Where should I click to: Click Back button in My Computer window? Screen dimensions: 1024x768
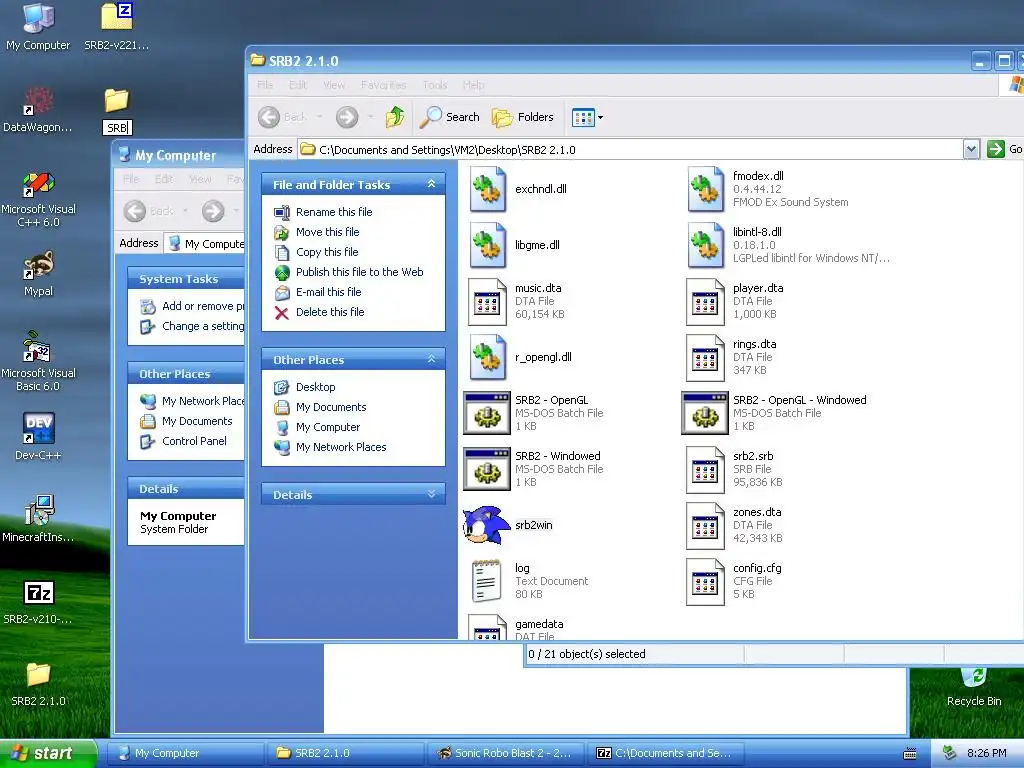click(150, 211)
